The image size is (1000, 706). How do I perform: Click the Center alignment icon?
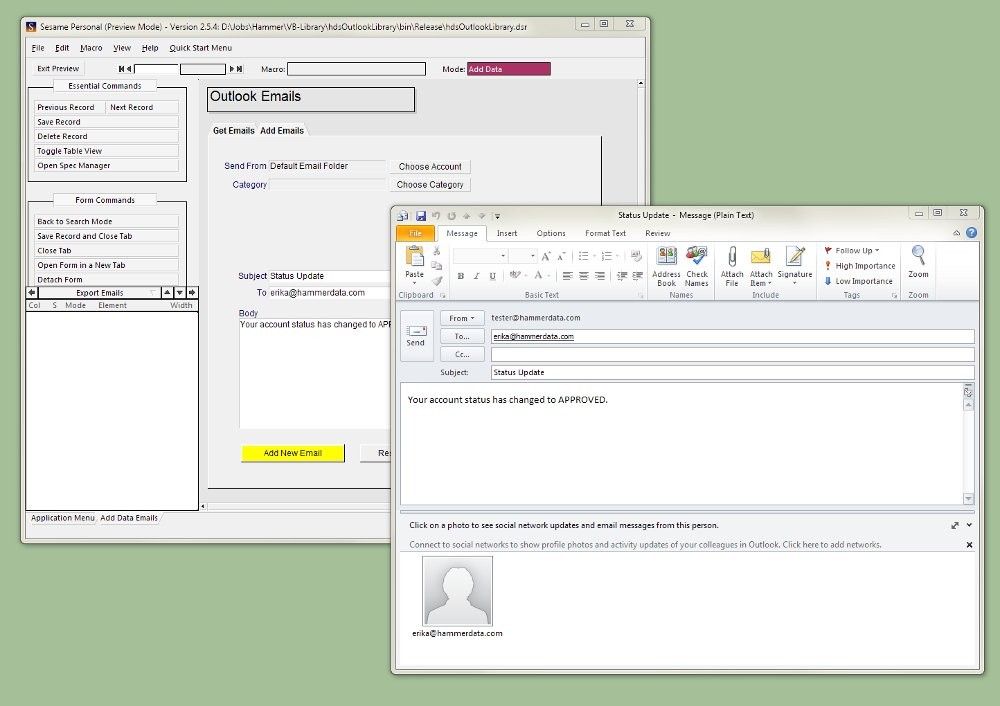(x=584, y=276)
